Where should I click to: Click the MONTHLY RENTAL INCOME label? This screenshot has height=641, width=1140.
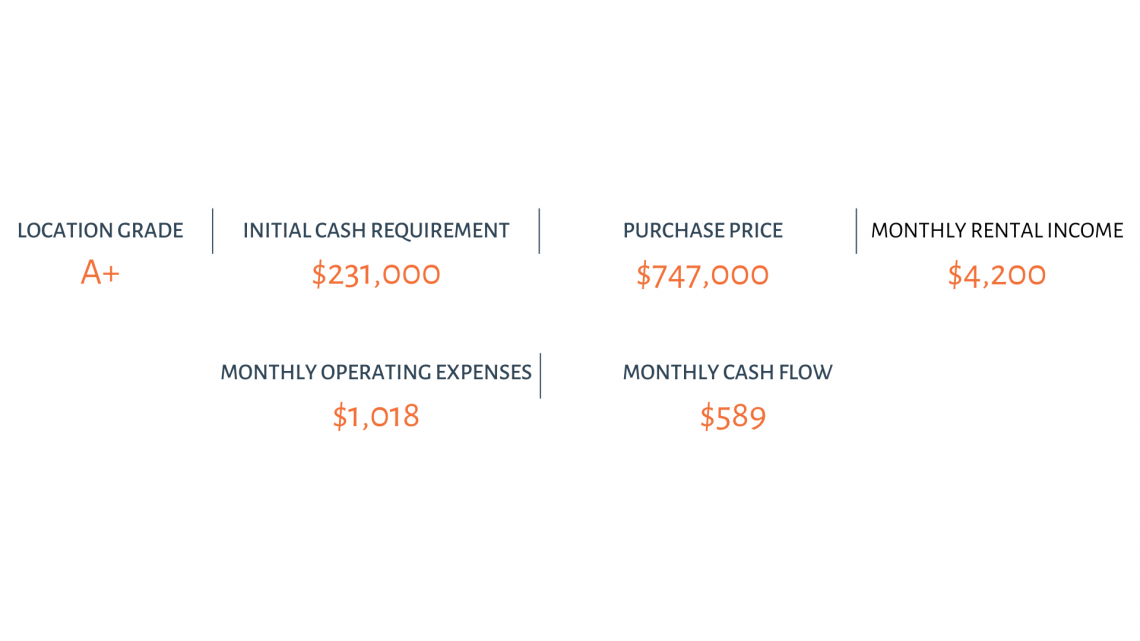tap(997, 230)
